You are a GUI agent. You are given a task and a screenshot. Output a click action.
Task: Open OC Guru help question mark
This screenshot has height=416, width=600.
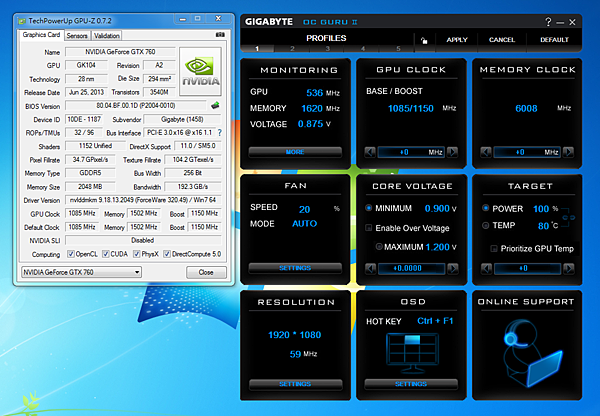click(548, 22)
